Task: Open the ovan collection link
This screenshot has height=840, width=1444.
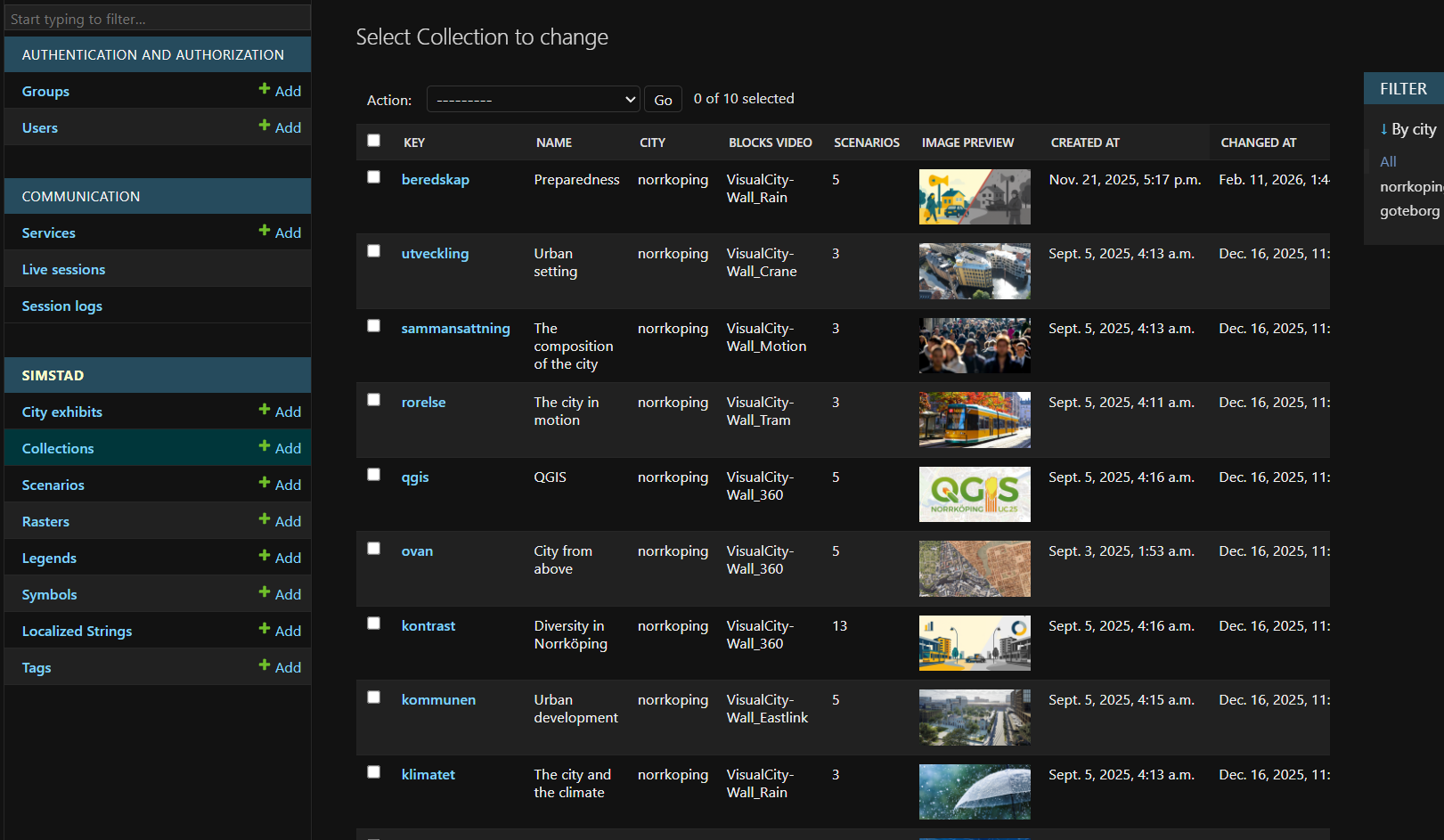Action: (417, 550)
